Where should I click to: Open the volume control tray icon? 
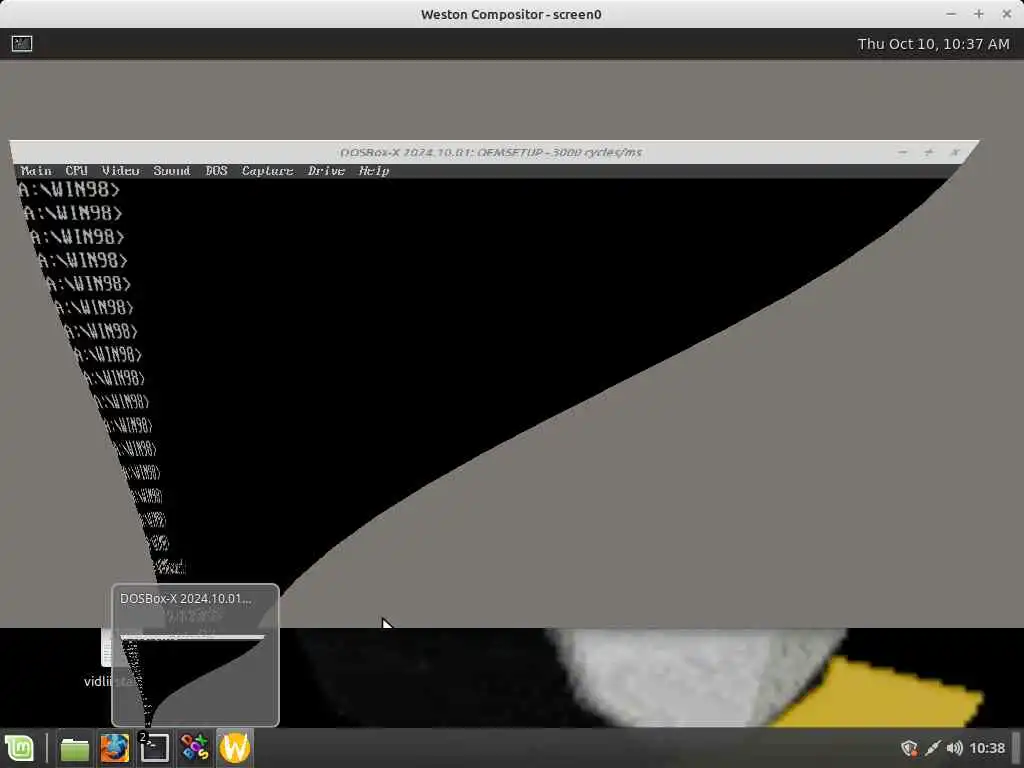954,748
